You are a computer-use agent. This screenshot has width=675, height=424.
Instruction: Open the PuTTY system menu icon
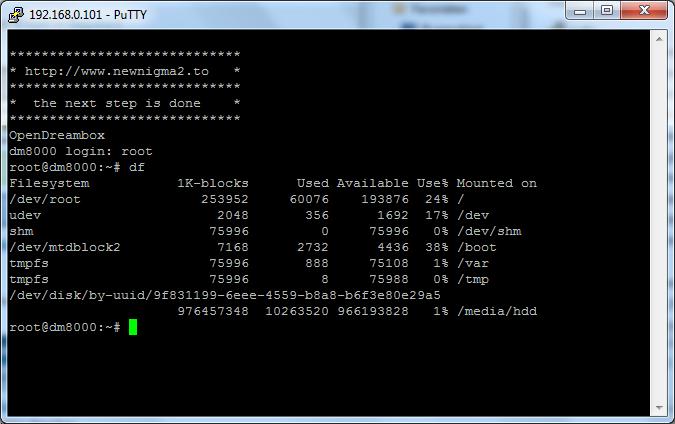coord(16,14)
